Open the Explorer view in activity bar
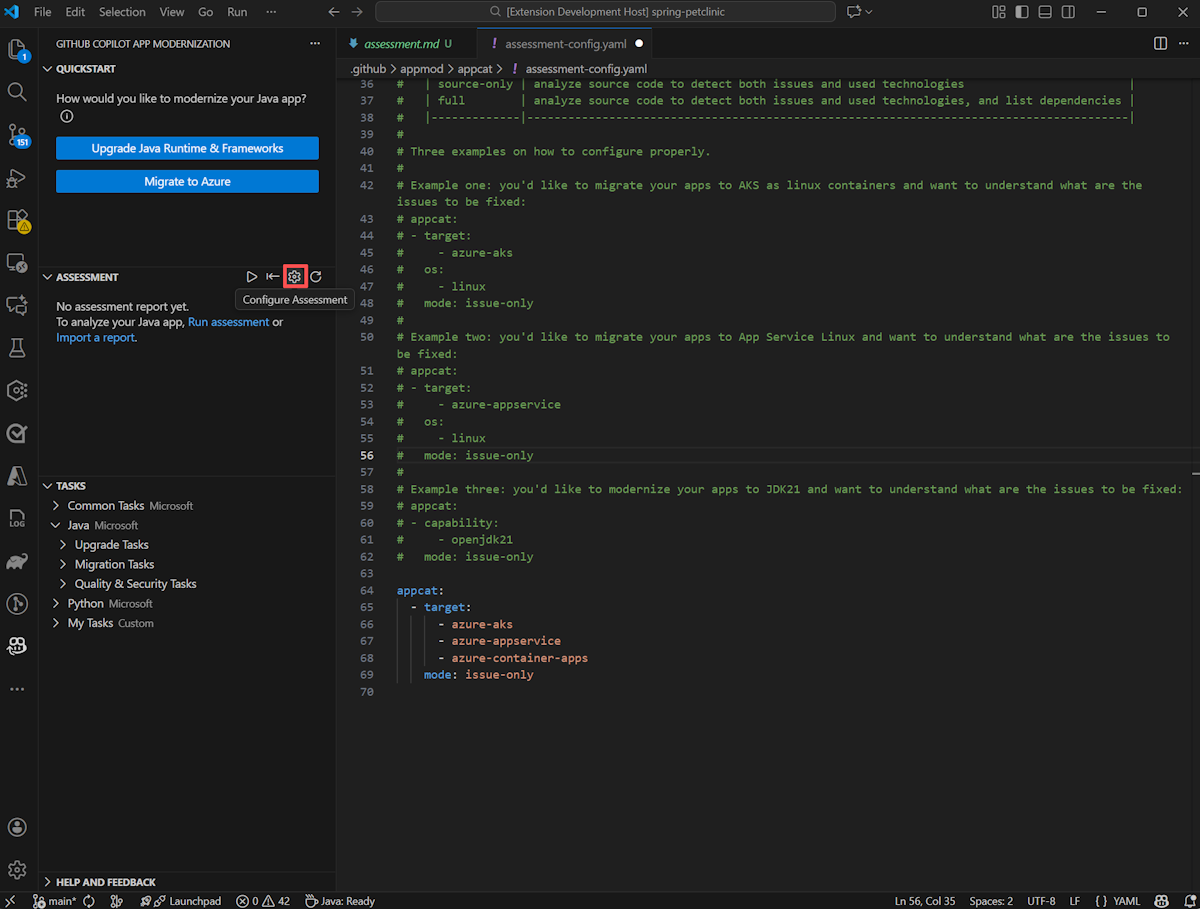Image resolution: width=1200 pixels, height=909 pixels. [x=17, y=49]
